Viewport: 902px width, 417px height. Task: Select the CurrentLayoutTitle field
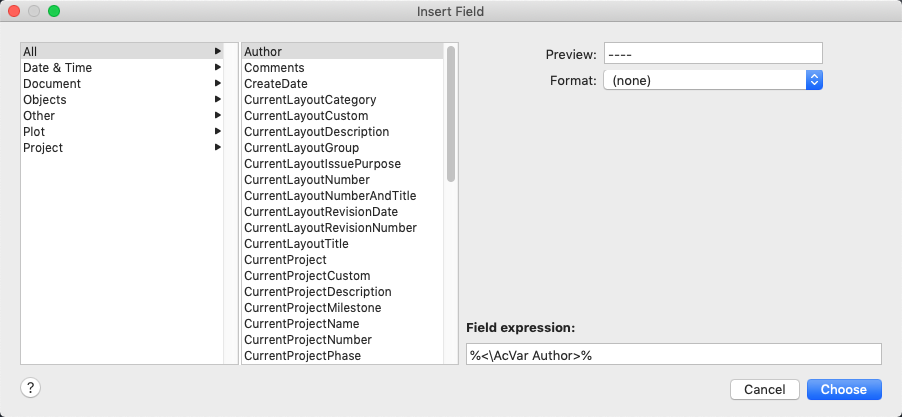[x=296, y=244]
